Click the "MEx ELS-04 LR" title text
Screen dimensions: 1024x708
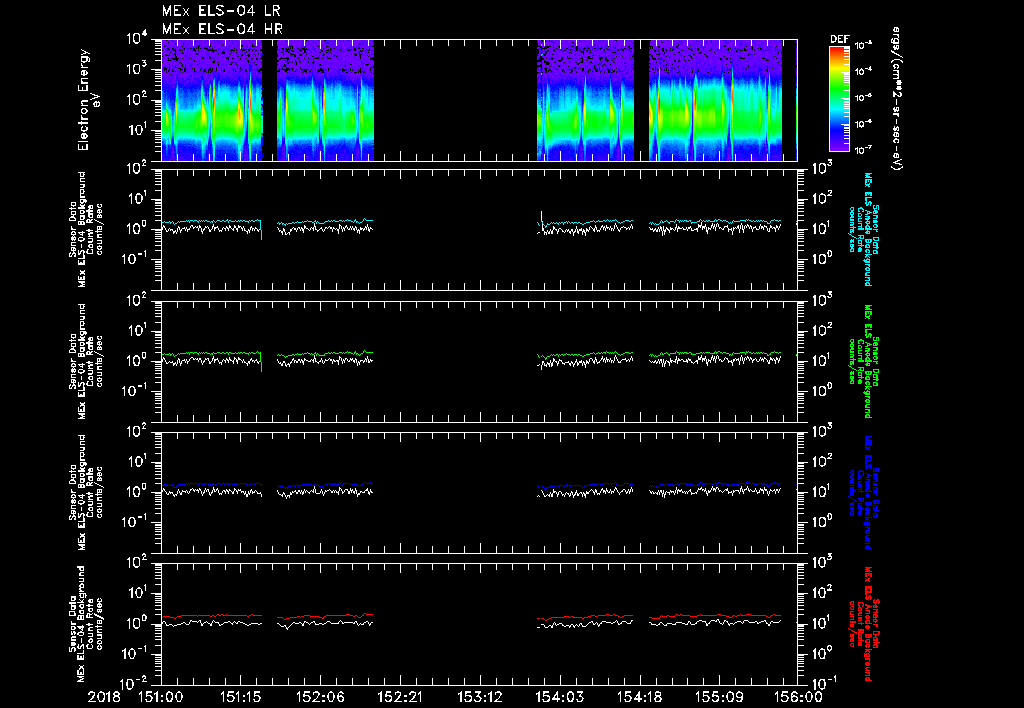(221, 11)
